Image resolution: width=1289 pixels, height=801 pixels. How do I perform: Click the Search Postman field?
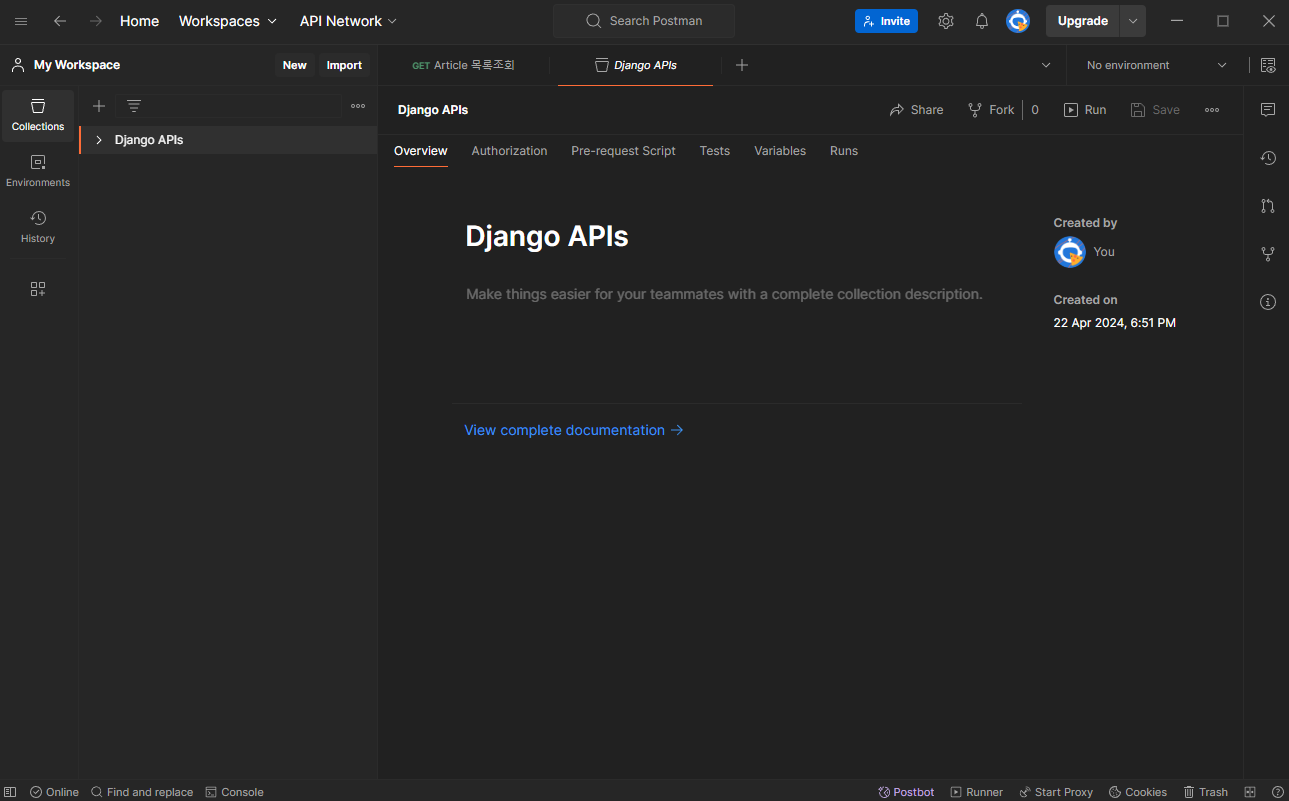pos(644,21)
